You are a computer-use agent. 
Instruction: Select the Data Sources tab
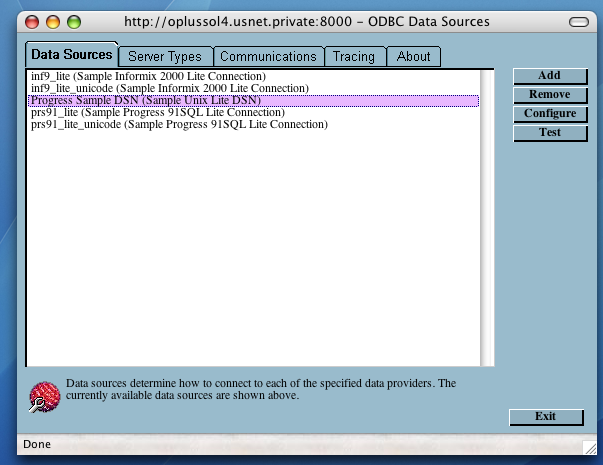click(x=71, y=55)
